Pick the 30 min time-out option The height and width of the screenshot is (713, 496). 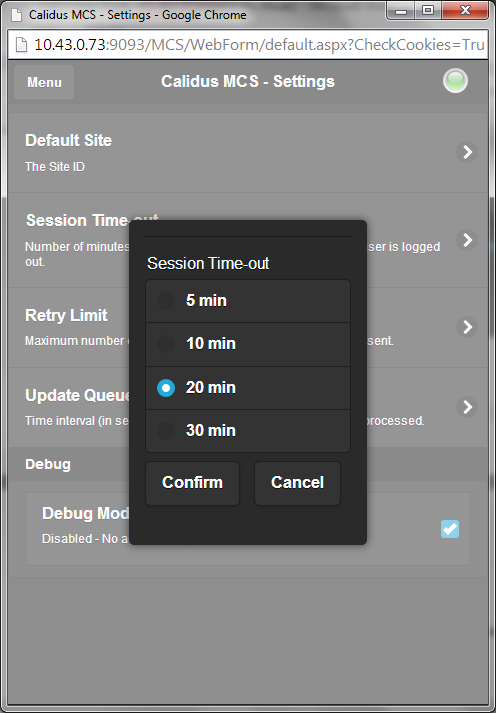248,431
